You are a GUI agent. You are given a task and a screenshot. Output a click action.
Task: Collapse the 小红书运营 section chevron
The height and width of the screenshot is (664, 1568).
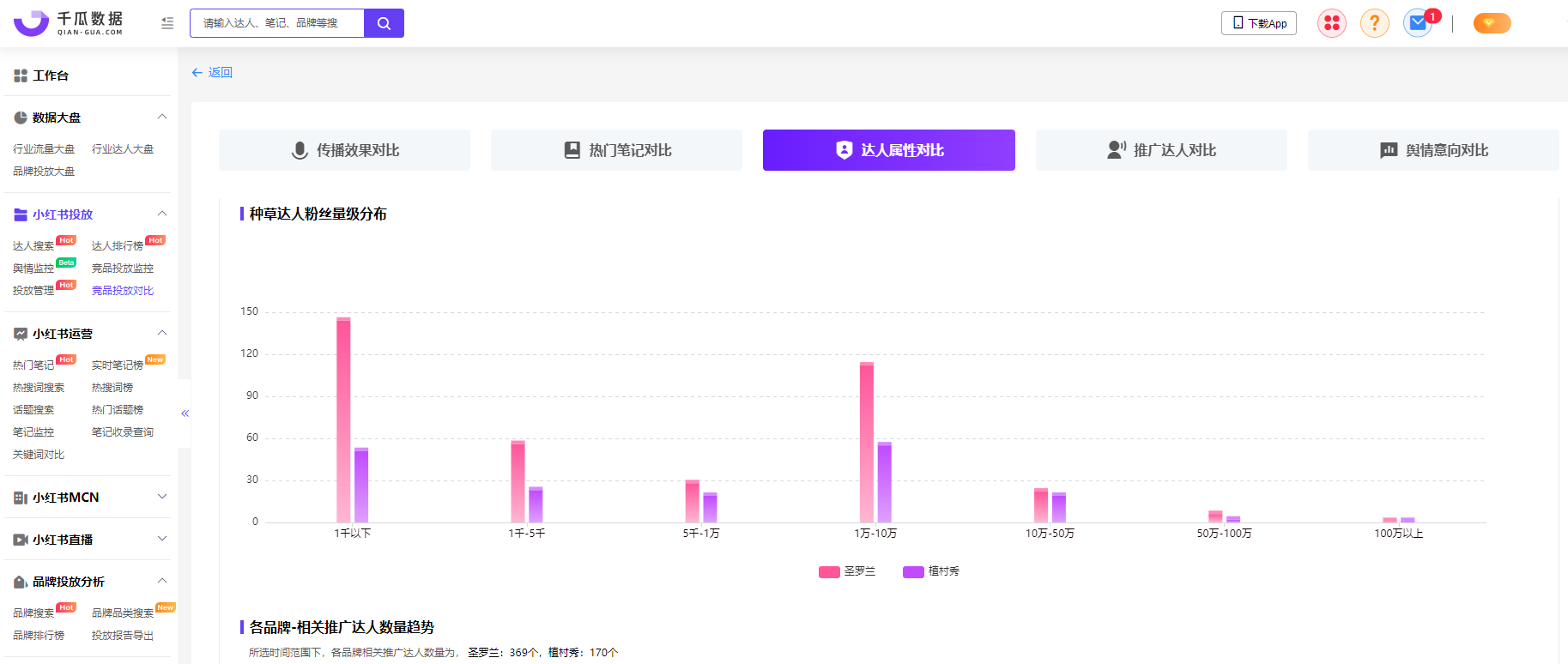pyautogui.click(x=162, y=333)
